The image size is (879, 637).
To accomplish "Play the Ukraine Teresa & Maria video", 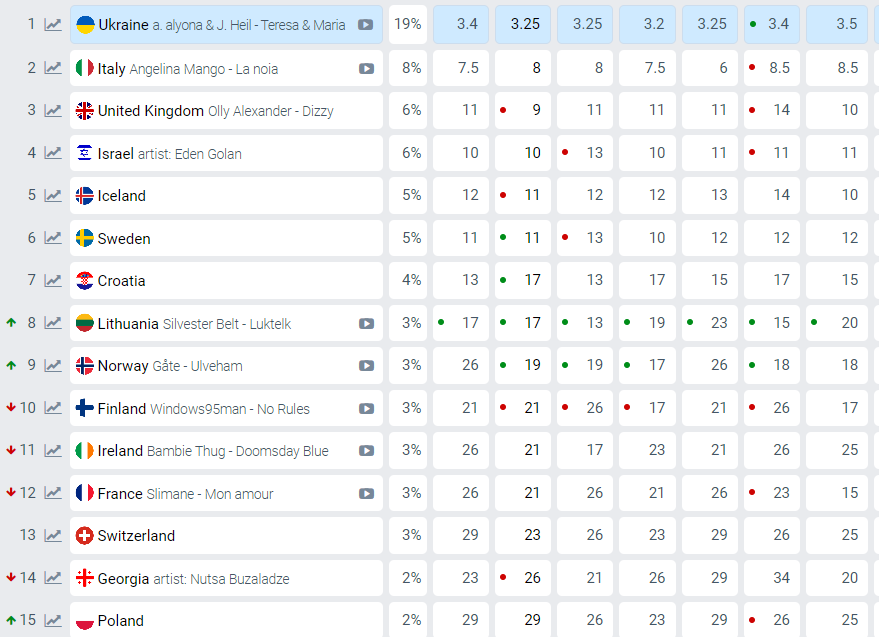I will [366, 24].
